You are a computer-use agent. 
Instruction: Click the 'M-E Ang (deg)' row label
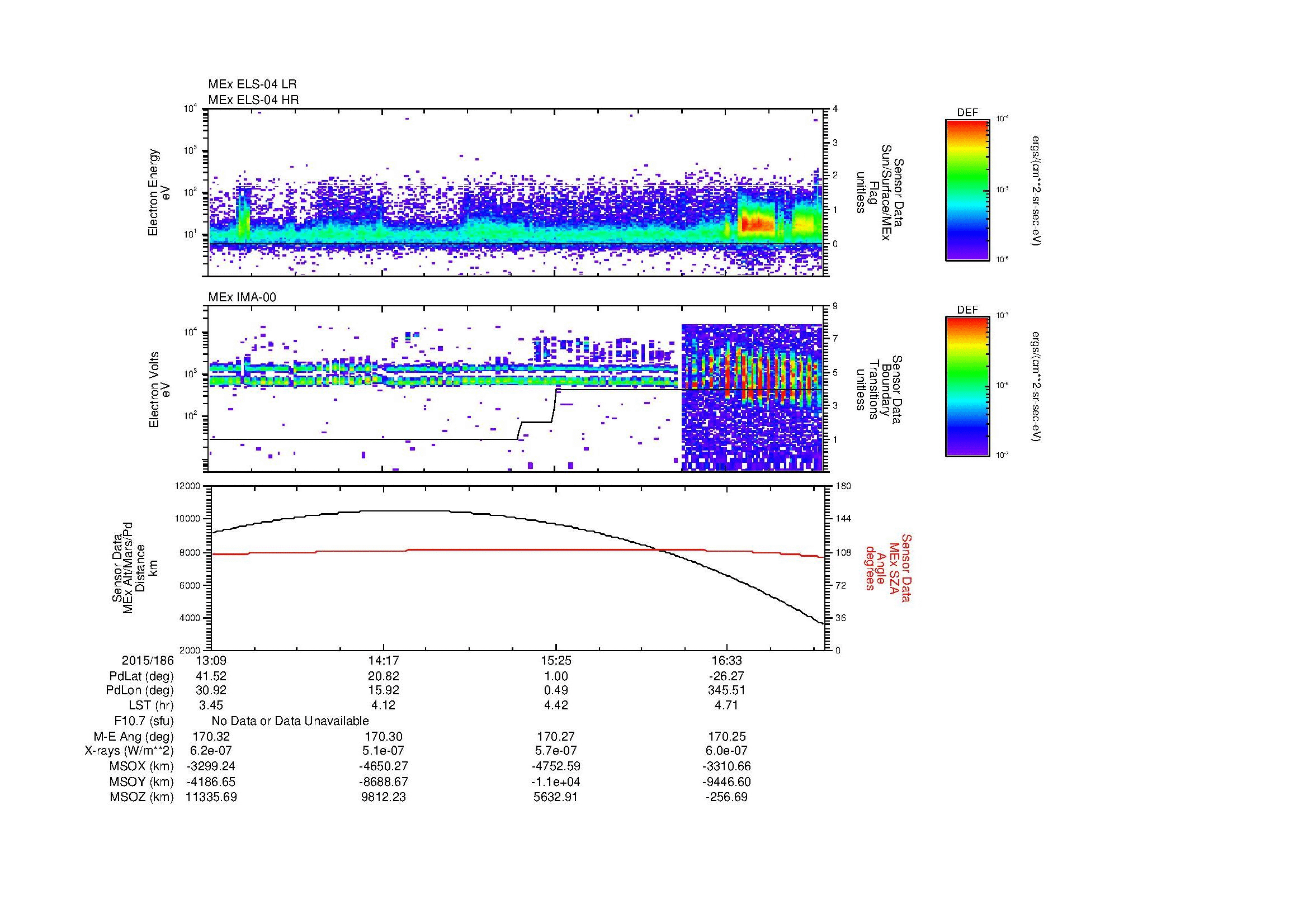134,737
